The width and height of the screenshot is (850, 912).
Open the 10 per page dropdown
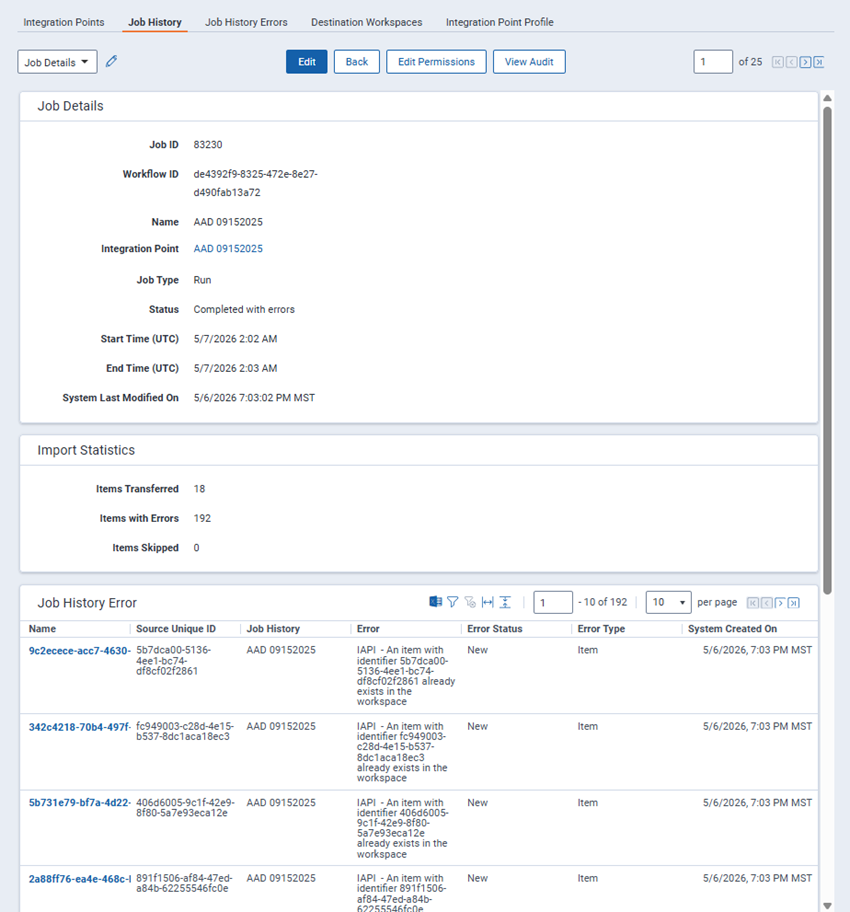668,602
